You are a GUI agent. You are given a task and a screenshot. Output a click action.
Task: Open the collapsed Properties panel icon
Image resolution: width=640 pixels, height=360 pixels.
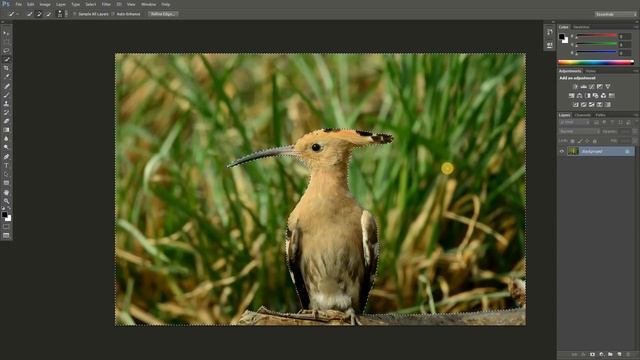(549, 45)
